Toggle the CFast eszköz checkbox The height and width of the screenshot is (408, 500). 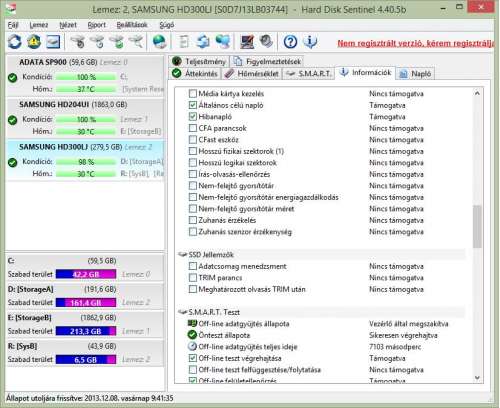tap(193, 139)
